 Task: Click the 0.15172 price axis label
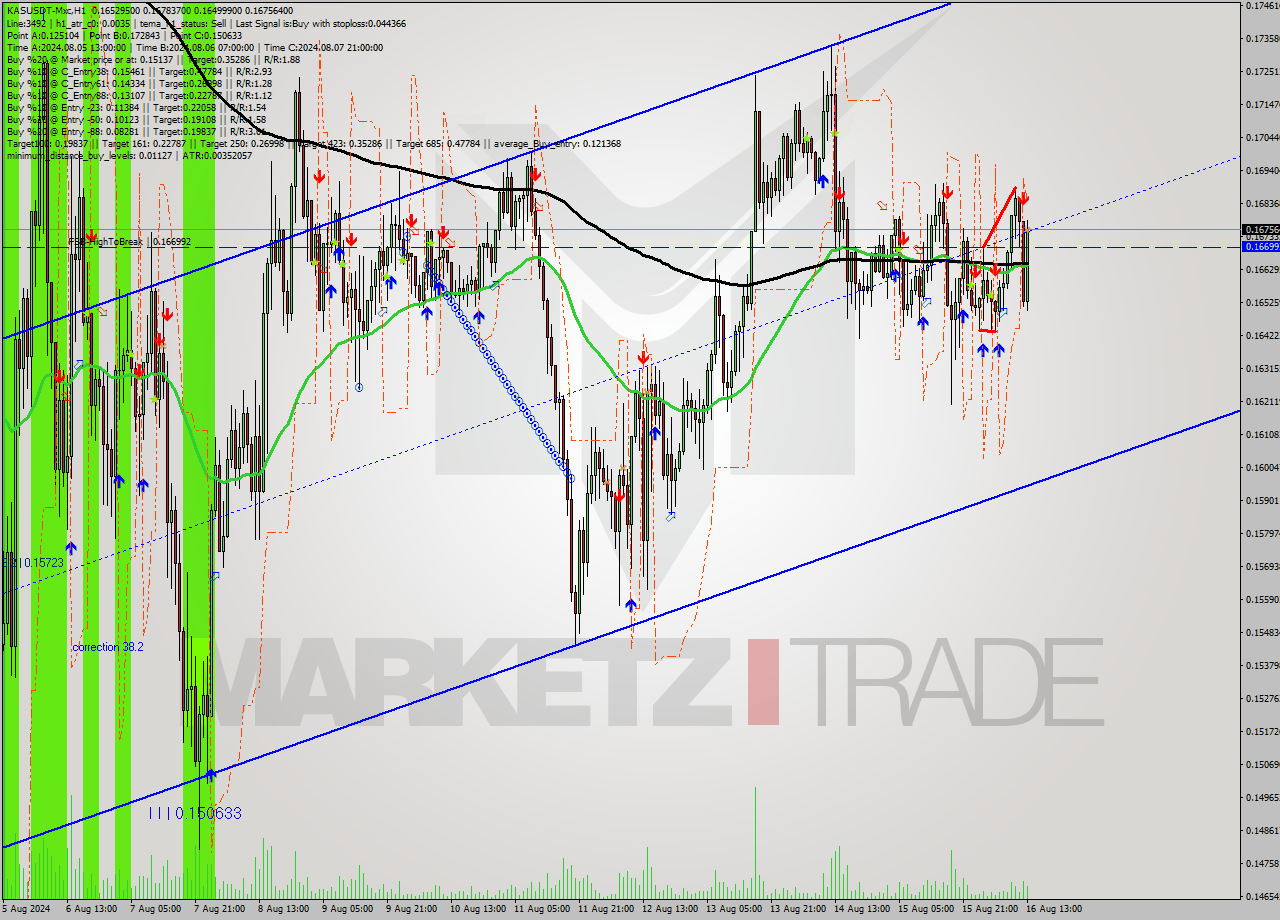click(x=1262, y=732)
